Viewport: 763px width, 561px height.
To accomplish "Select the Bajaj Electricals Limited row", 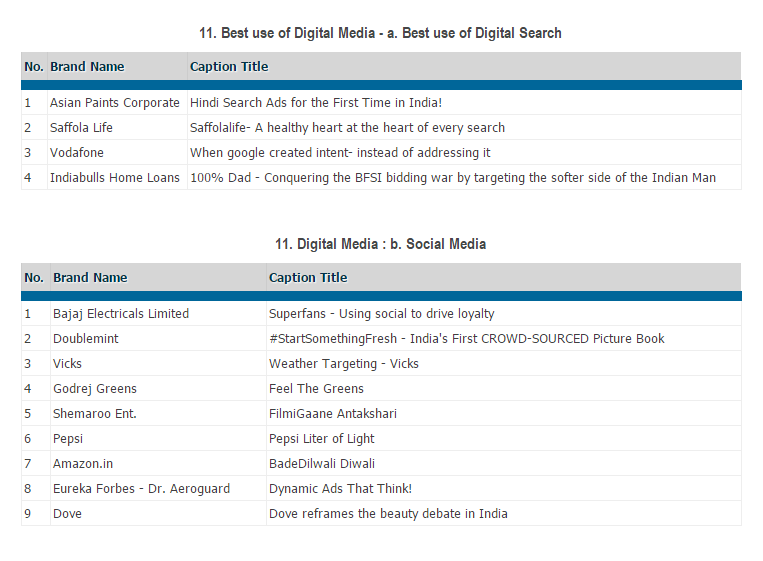I will (121, 314).
